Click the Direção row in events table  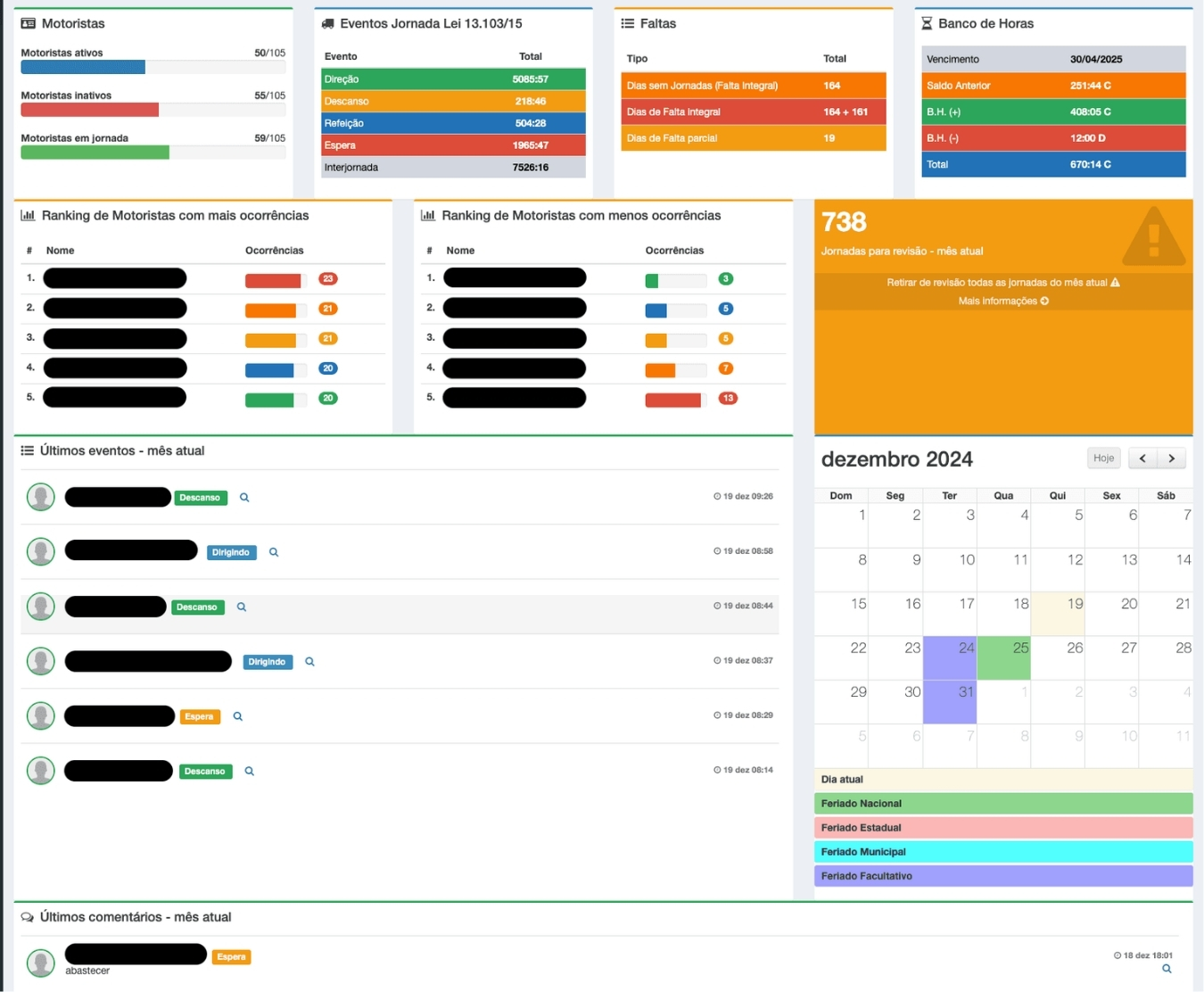pos(453,79)
